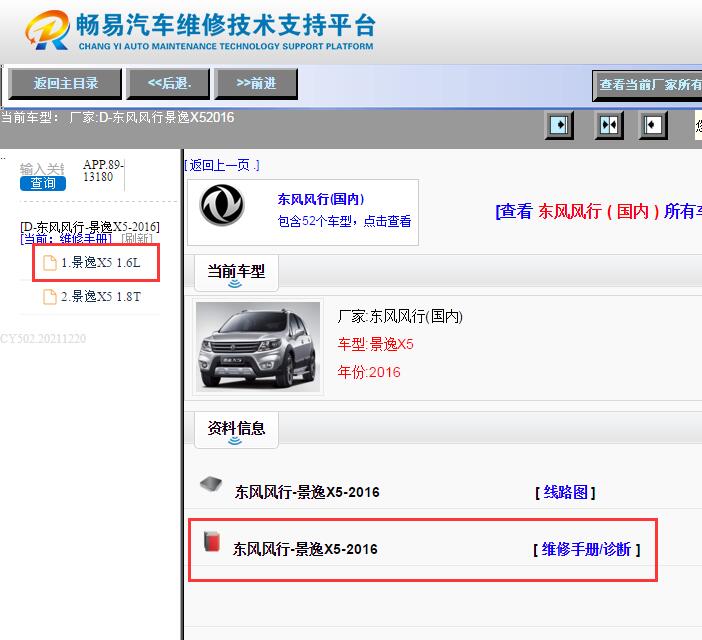Viewport: 702px width, 640px height.
Task: Click 包含52个车型，点击查看 link
Action: point(344,221)
